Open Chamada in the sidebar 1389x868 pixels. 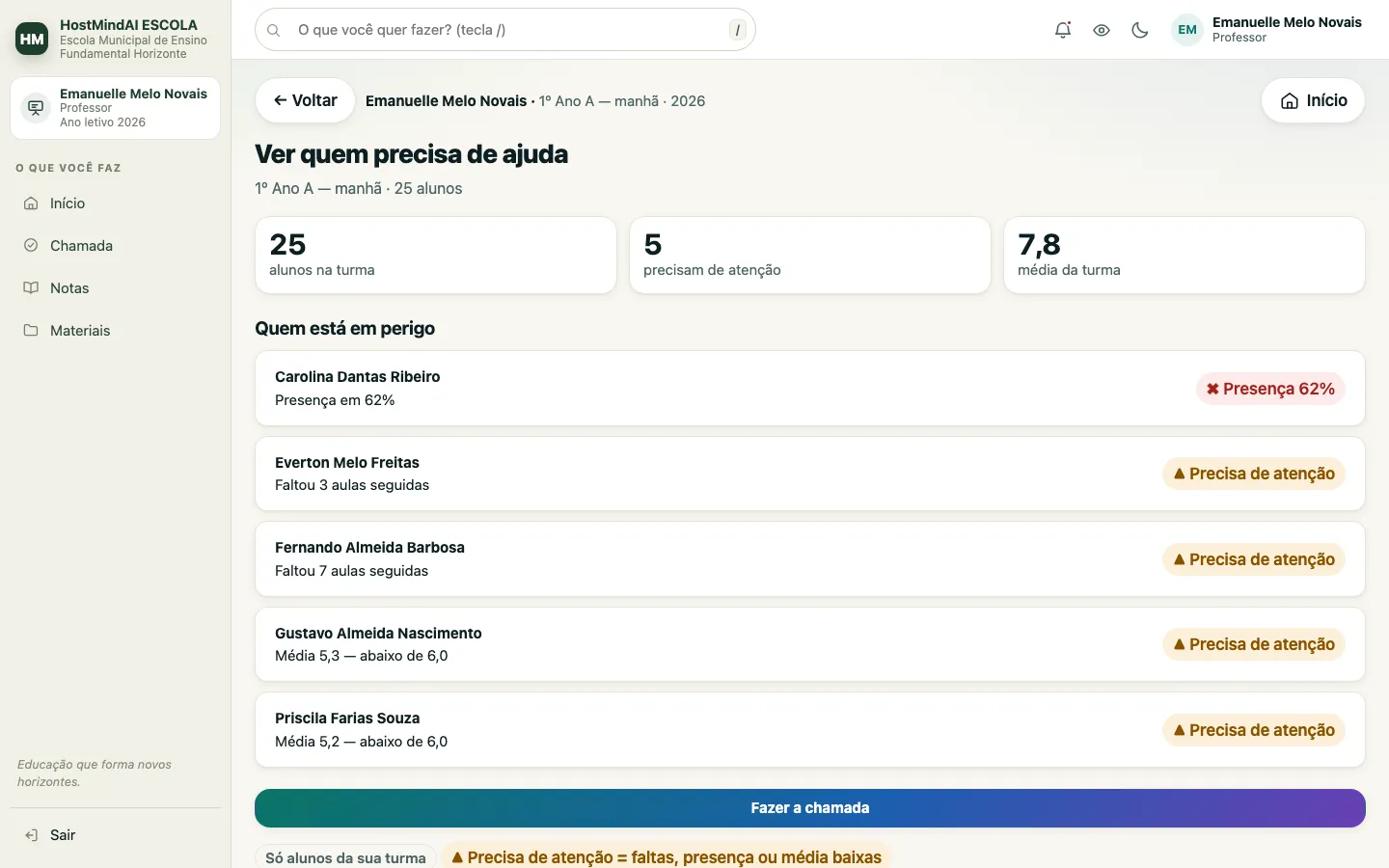pyautogui.click(x=116, y=246)
